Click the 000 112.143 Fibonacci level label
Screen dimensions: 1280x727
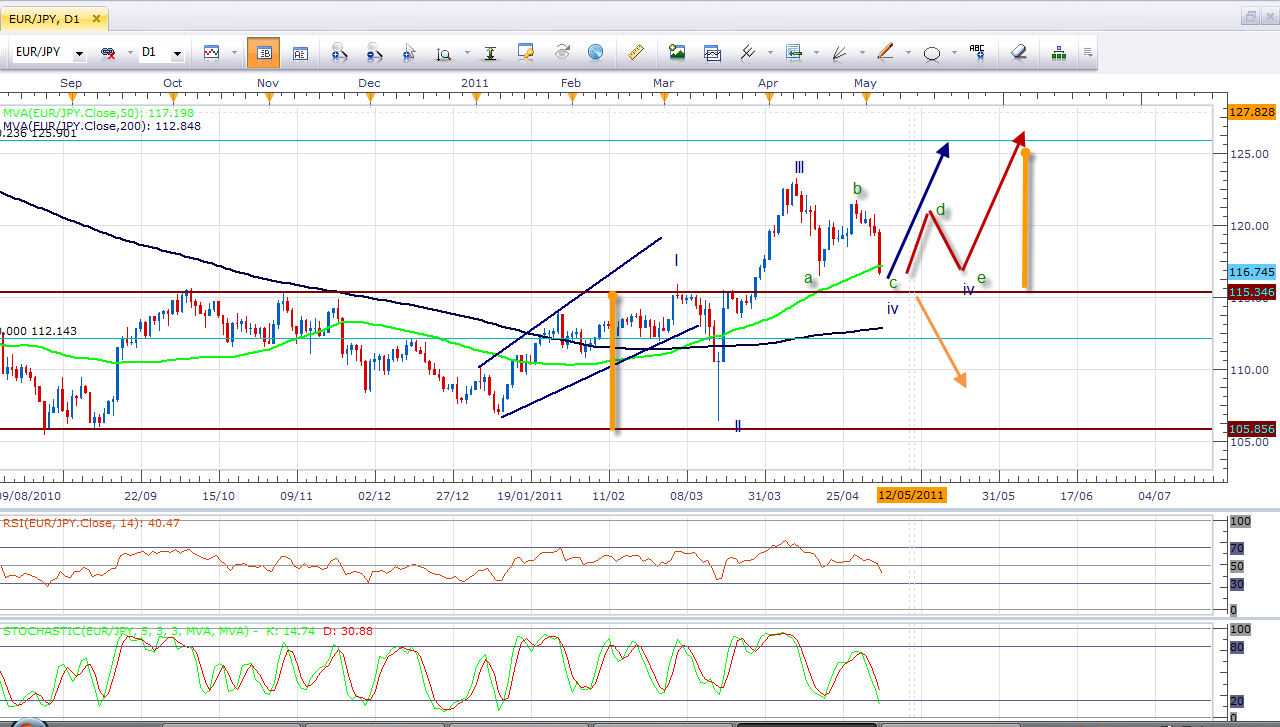coord(40,331)
